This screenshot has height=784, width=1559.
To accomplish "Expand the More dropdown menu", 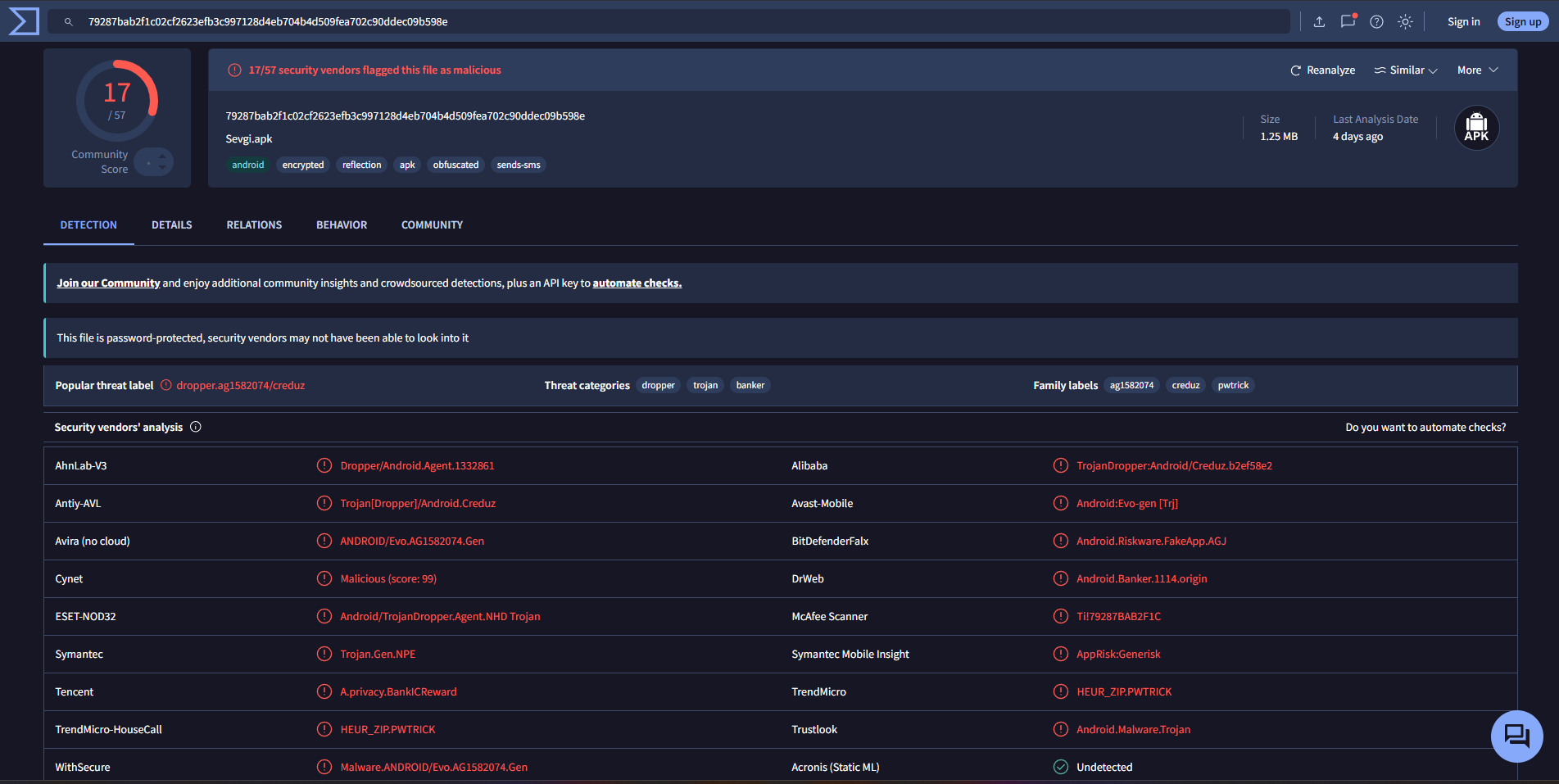I will click(x=1477, y=70).
